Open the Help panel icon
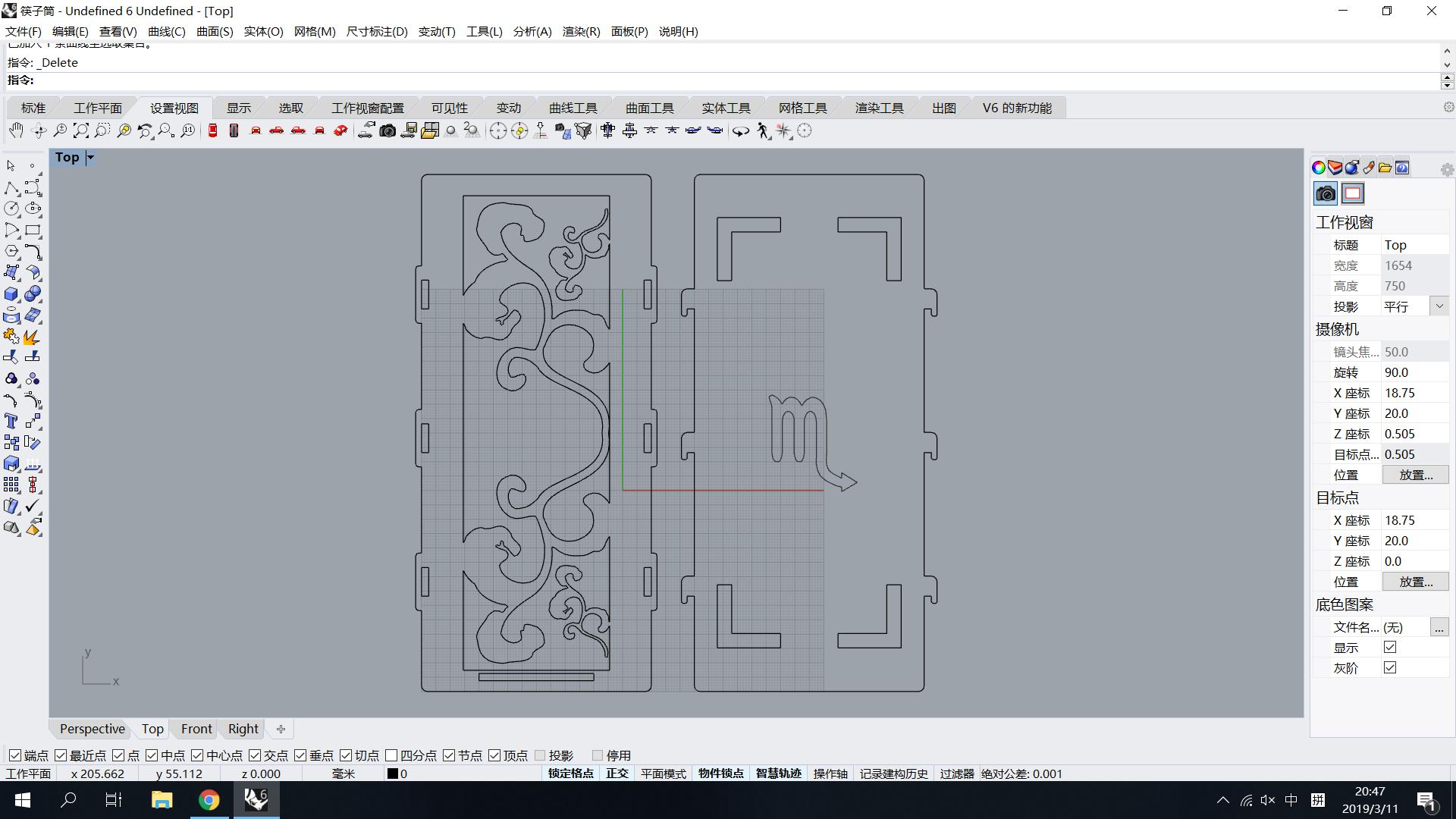 point(1402,168)
